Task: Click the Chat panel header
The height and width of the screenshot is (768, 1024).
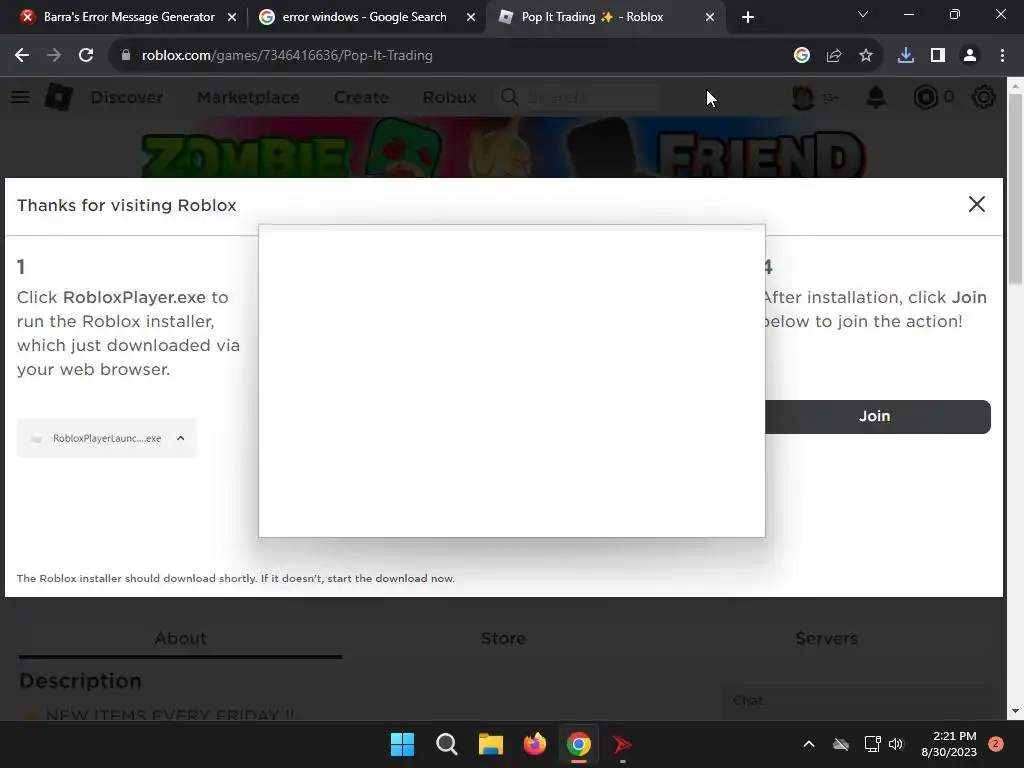Action: point(856,700)
